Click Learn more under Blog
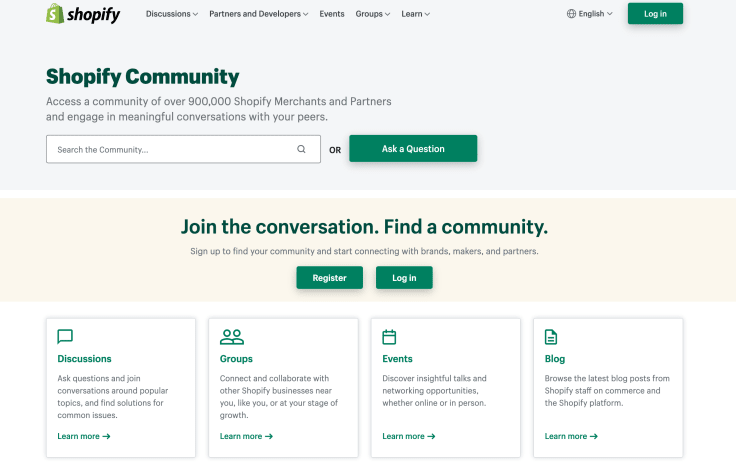736x466 pixels. coord(571,436)
